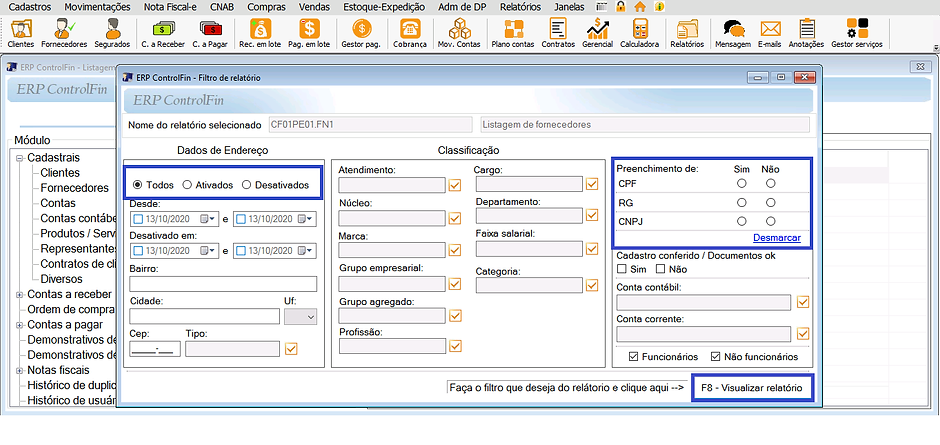Click the Desmarcar link
Image resolution: width=940 pixels, height=445 pixels.
[777, 238]
